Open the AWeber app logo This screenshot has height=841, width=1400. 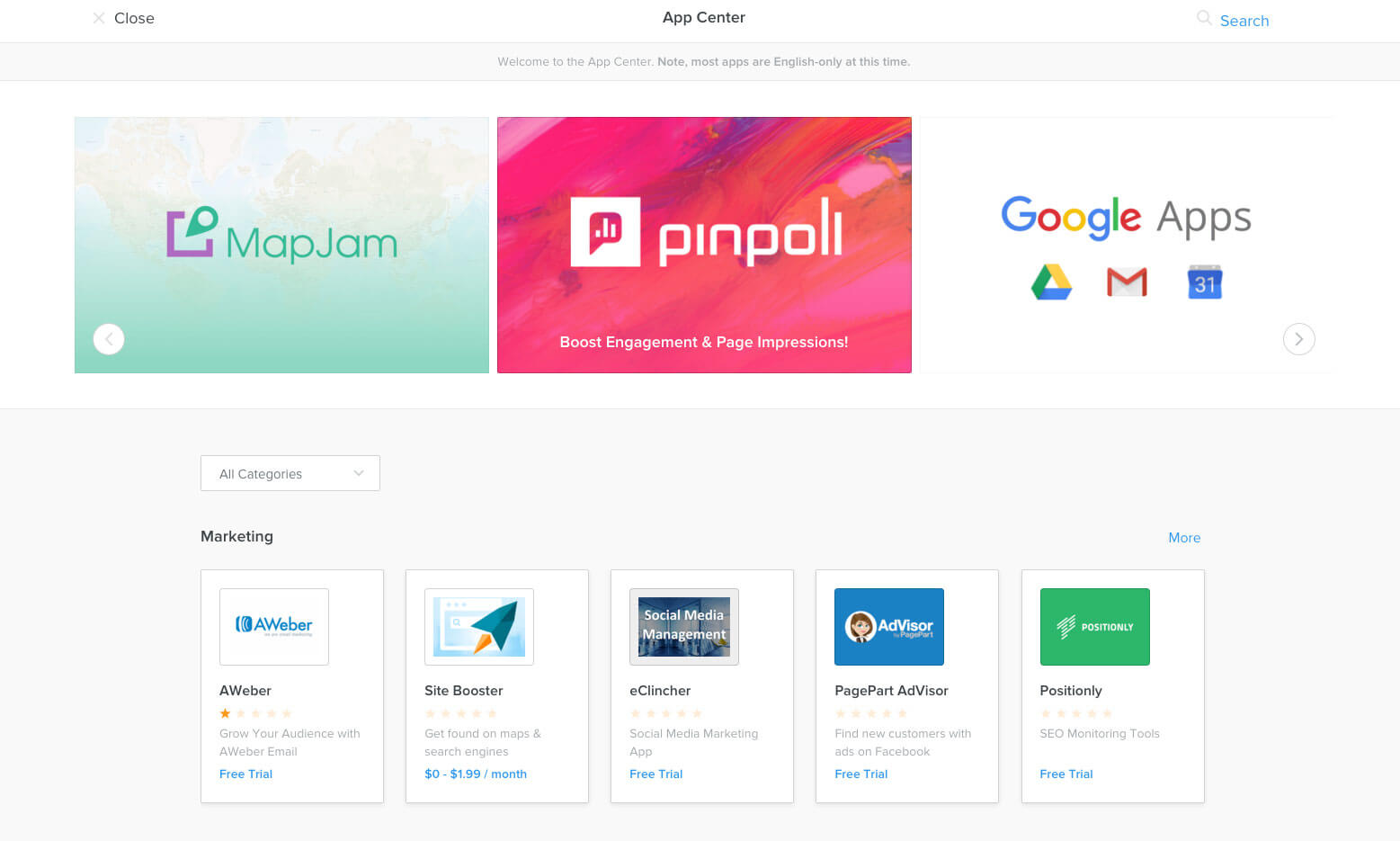(x=274, y=627)
